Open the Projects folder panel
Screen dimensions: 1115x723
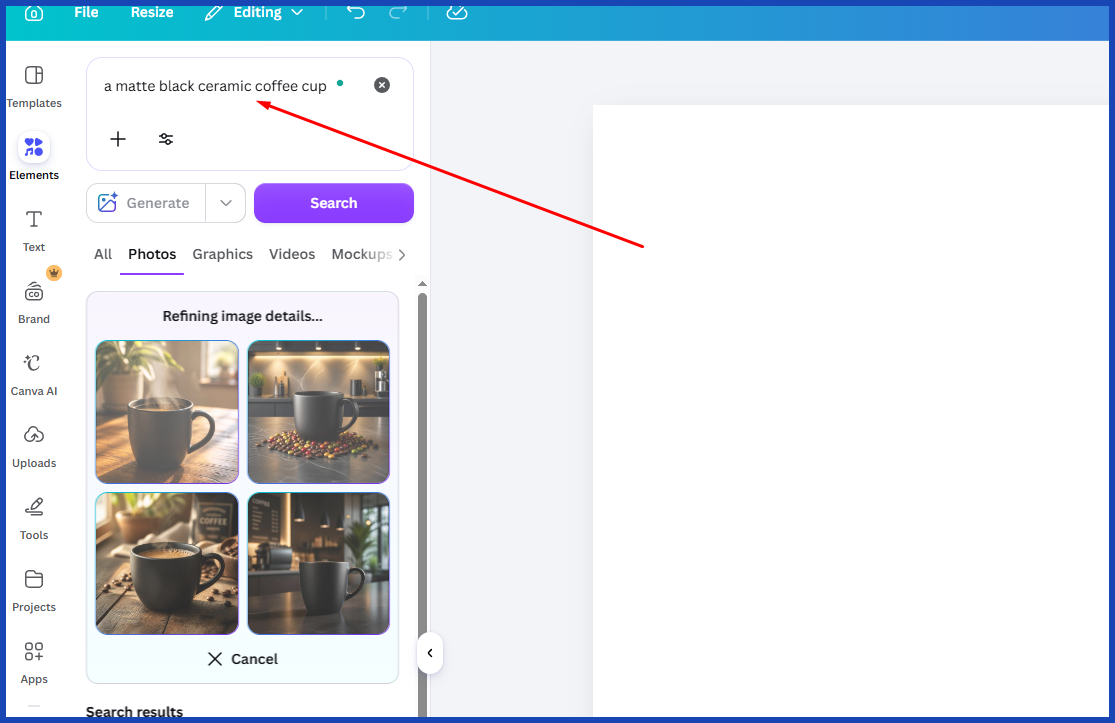[34, 590]
